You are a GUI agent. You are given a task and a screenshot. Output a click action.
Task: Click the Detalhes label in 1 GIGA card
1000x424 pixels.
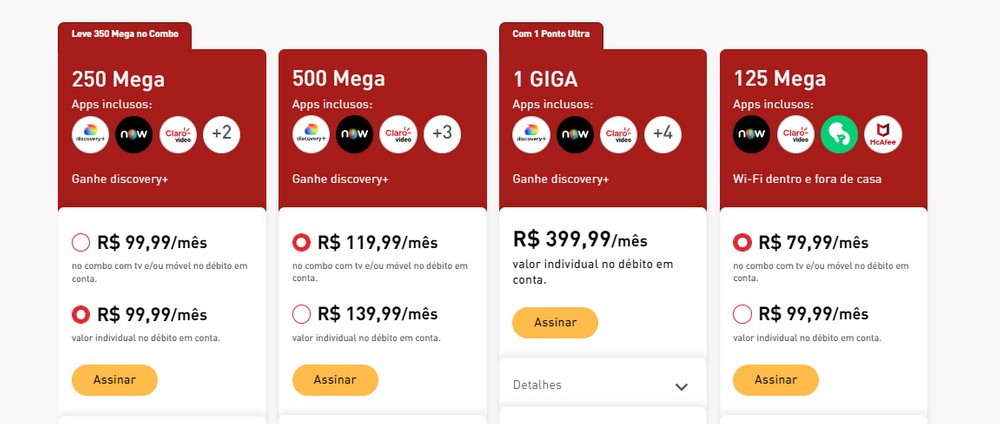click(537, 385)
